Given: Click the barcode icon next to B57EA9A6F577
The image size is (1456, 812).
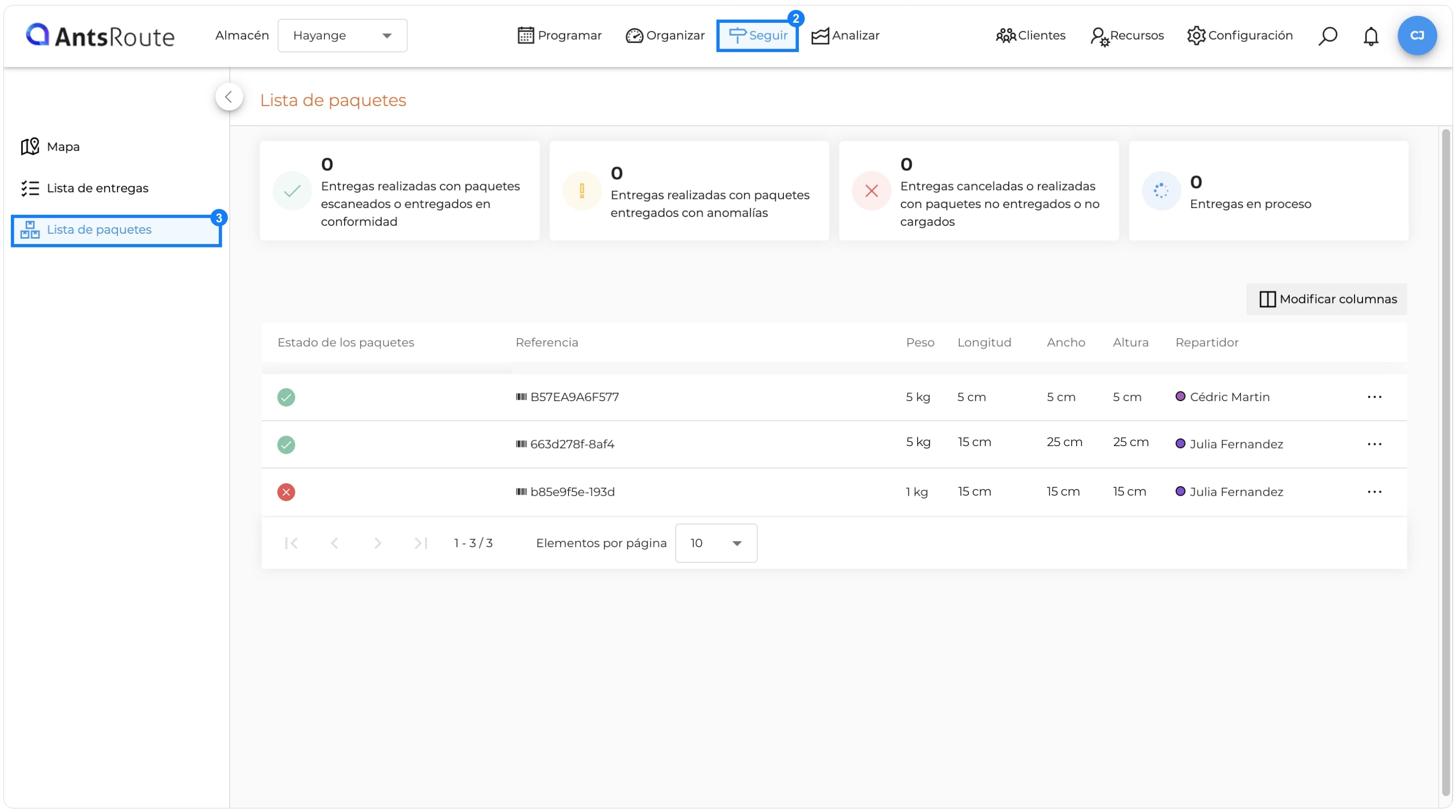Looking at the screenshot, I should (521, 397).
